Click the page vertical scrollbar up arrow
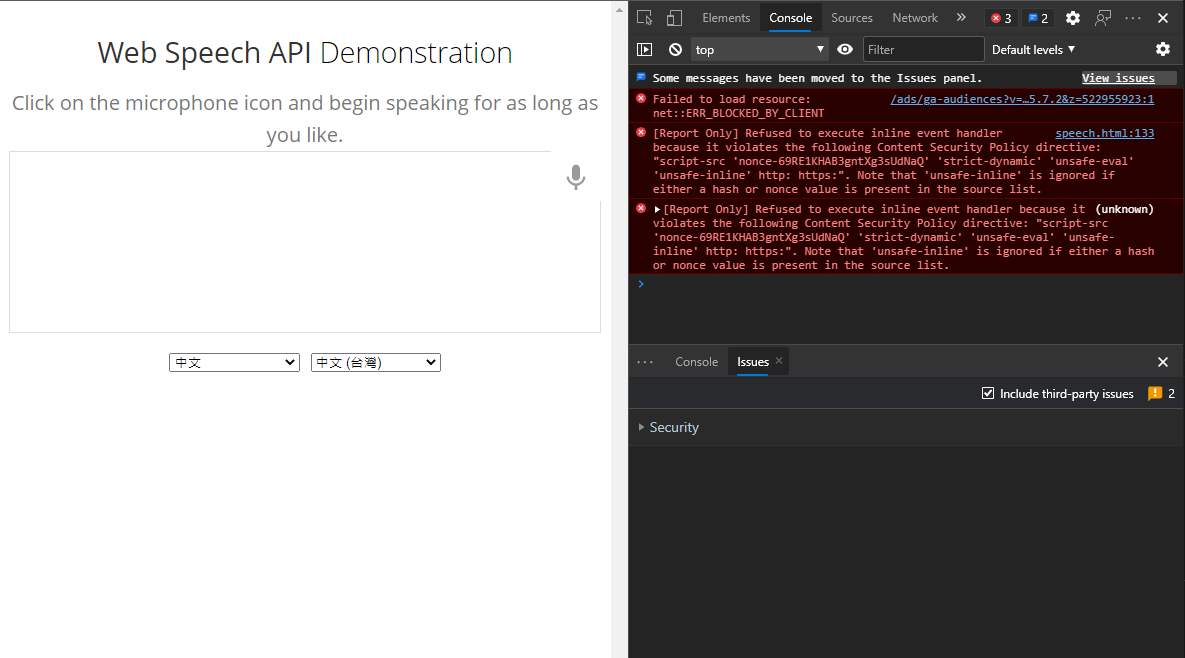This screenshot has height=658, width=1185. tap(620, 10)
